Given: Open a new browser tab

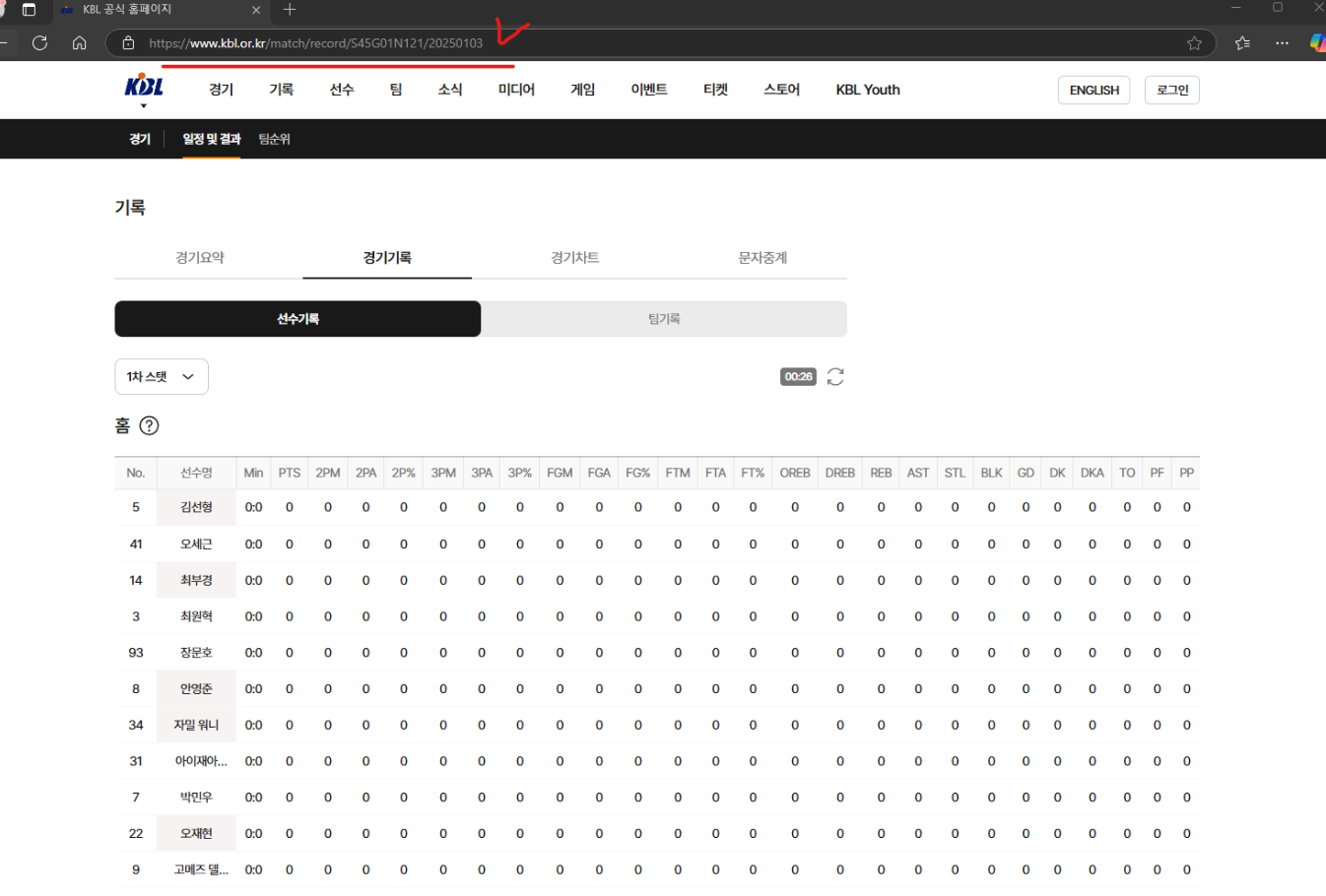Looking at the screenshot, I should pyautogui.click(x=290, y=10).
